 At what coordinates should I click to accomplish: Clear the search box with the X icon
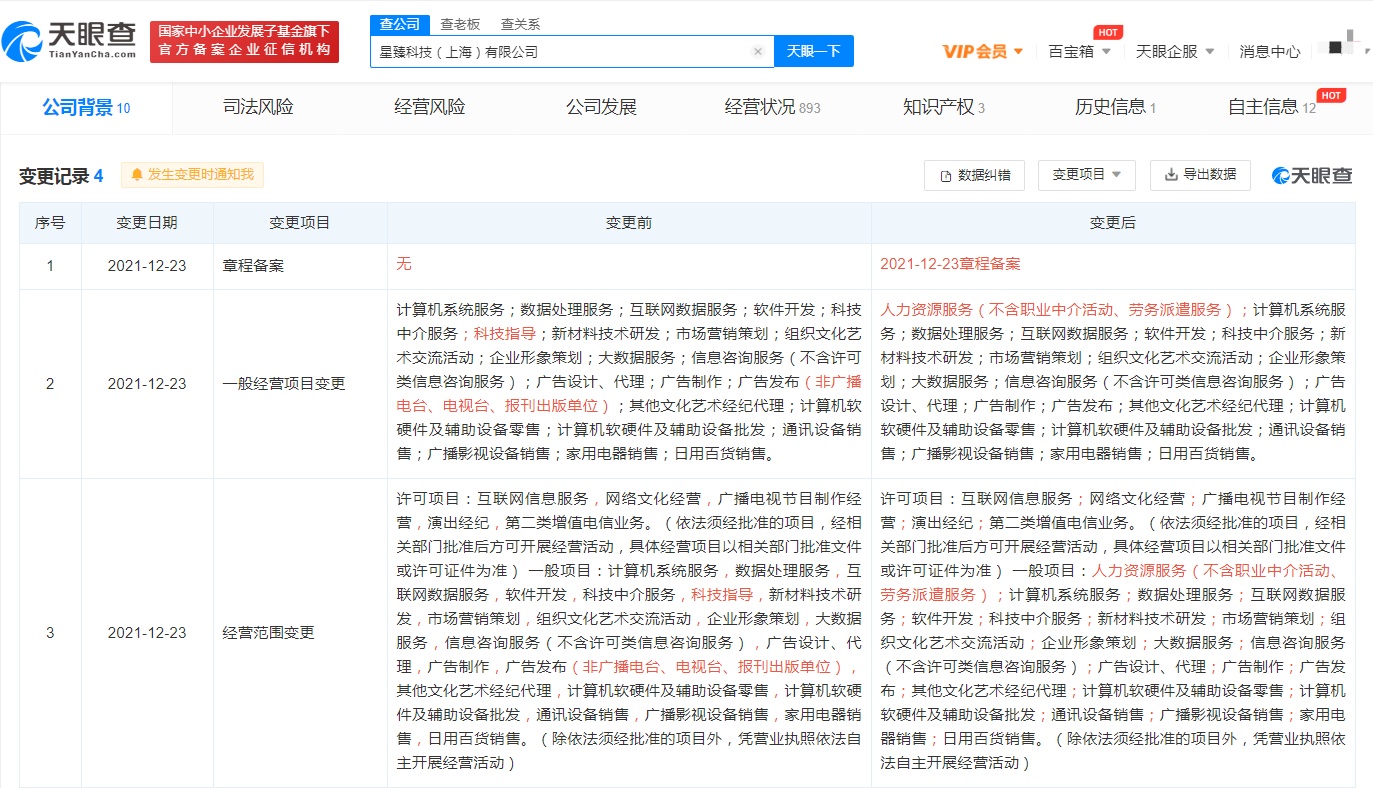(x=758, y=51)
